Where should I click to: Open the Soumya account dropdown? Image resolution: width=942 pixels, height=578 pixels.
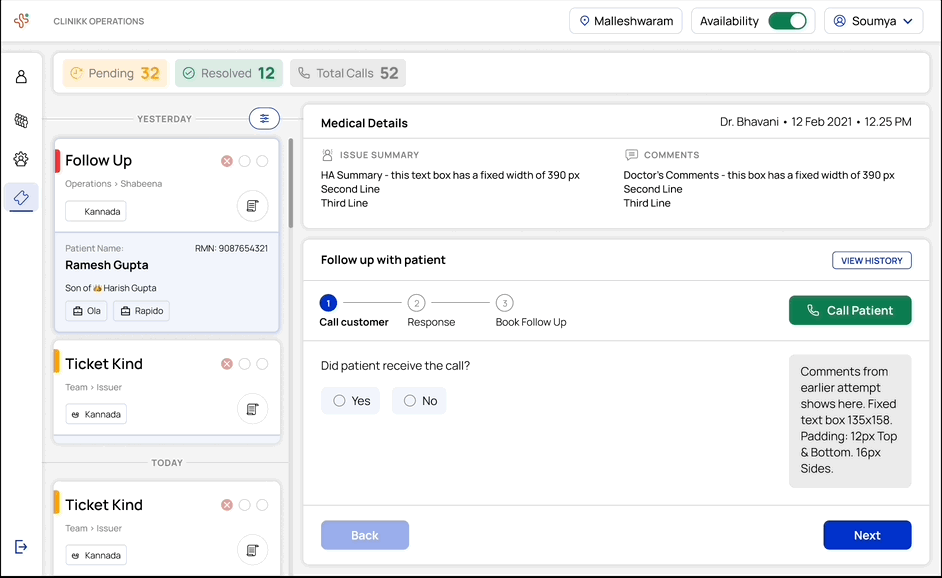click(x=874, y=21)
